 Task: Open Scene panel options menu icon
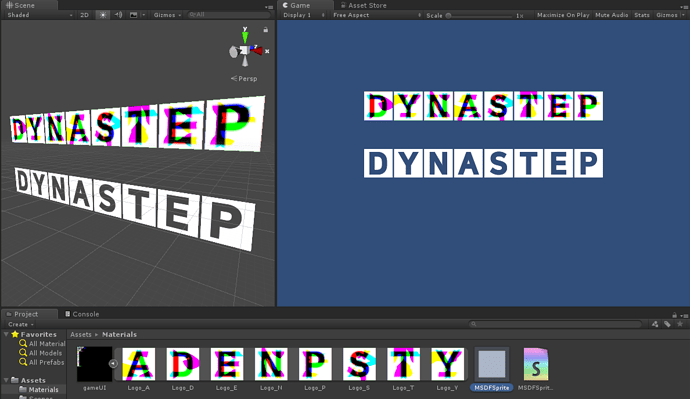click(269, 7)
